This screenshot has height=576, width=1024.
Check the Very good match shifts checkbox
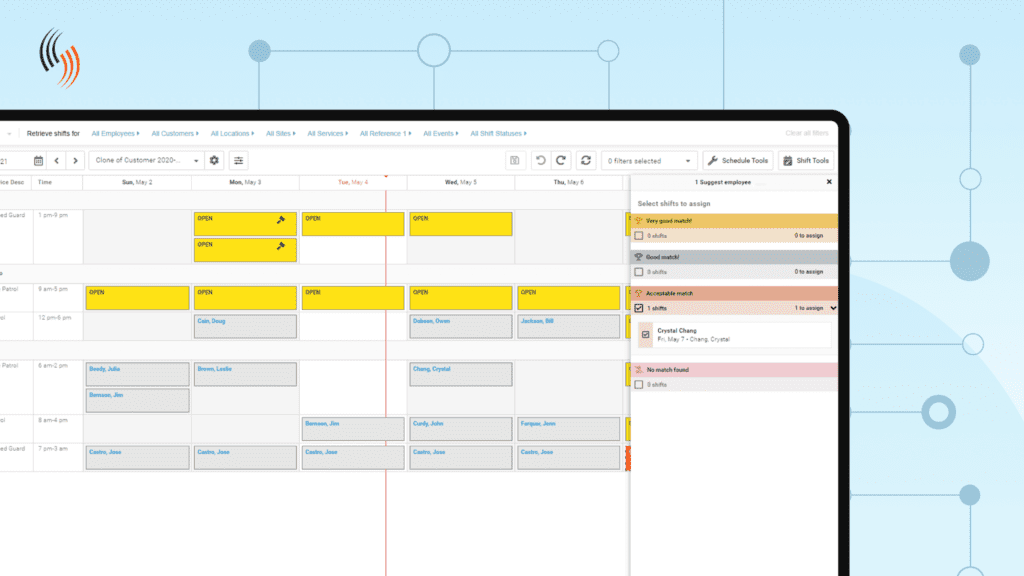[x=639, y=236]
